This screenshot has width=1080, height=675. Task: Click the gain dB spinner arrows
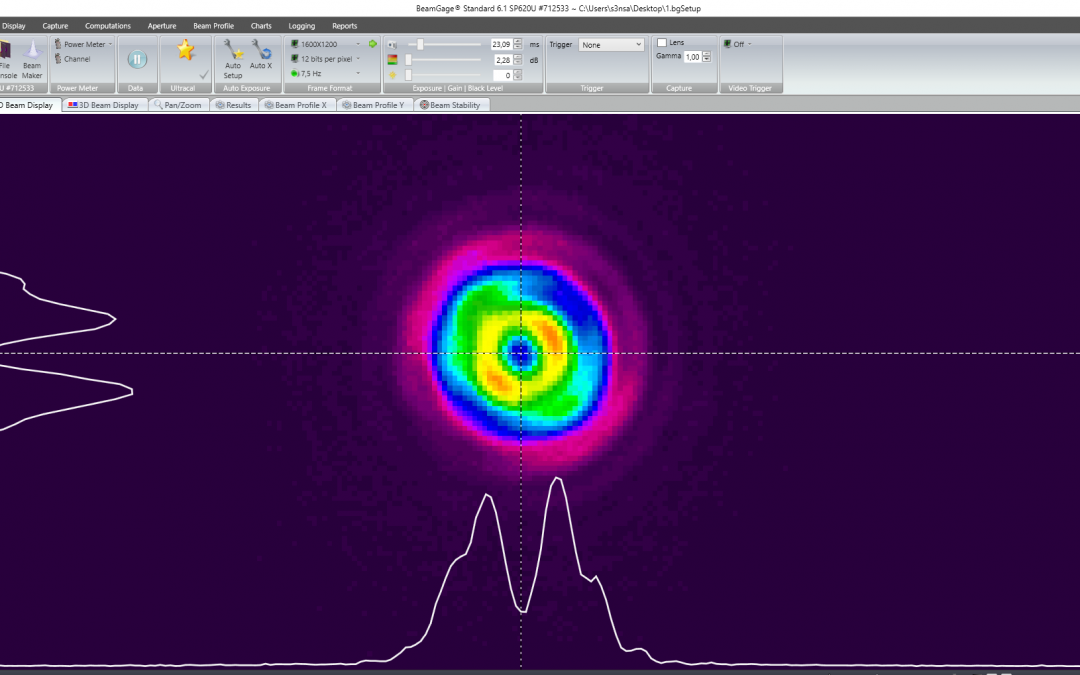tap(518, 60)
